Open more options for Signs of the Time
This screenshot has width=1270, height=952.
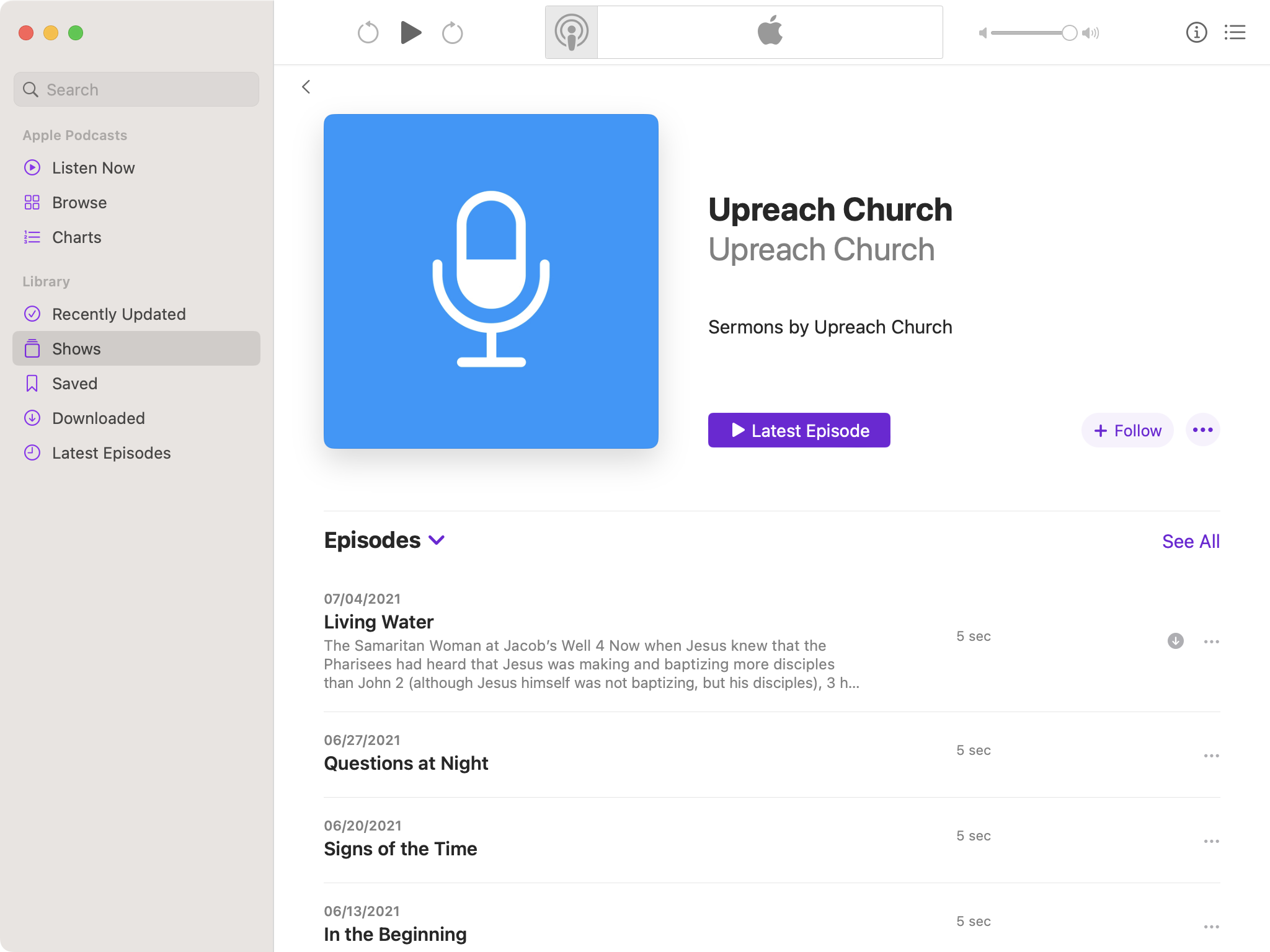click(1212, 842)
